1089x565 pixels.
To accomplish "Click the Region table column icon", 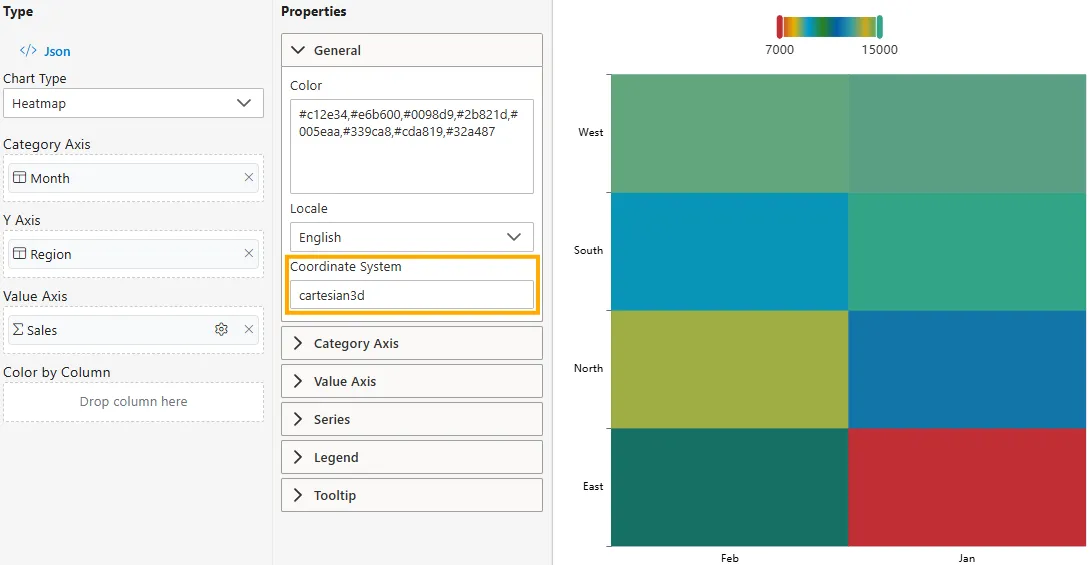I will coord(19,254).
